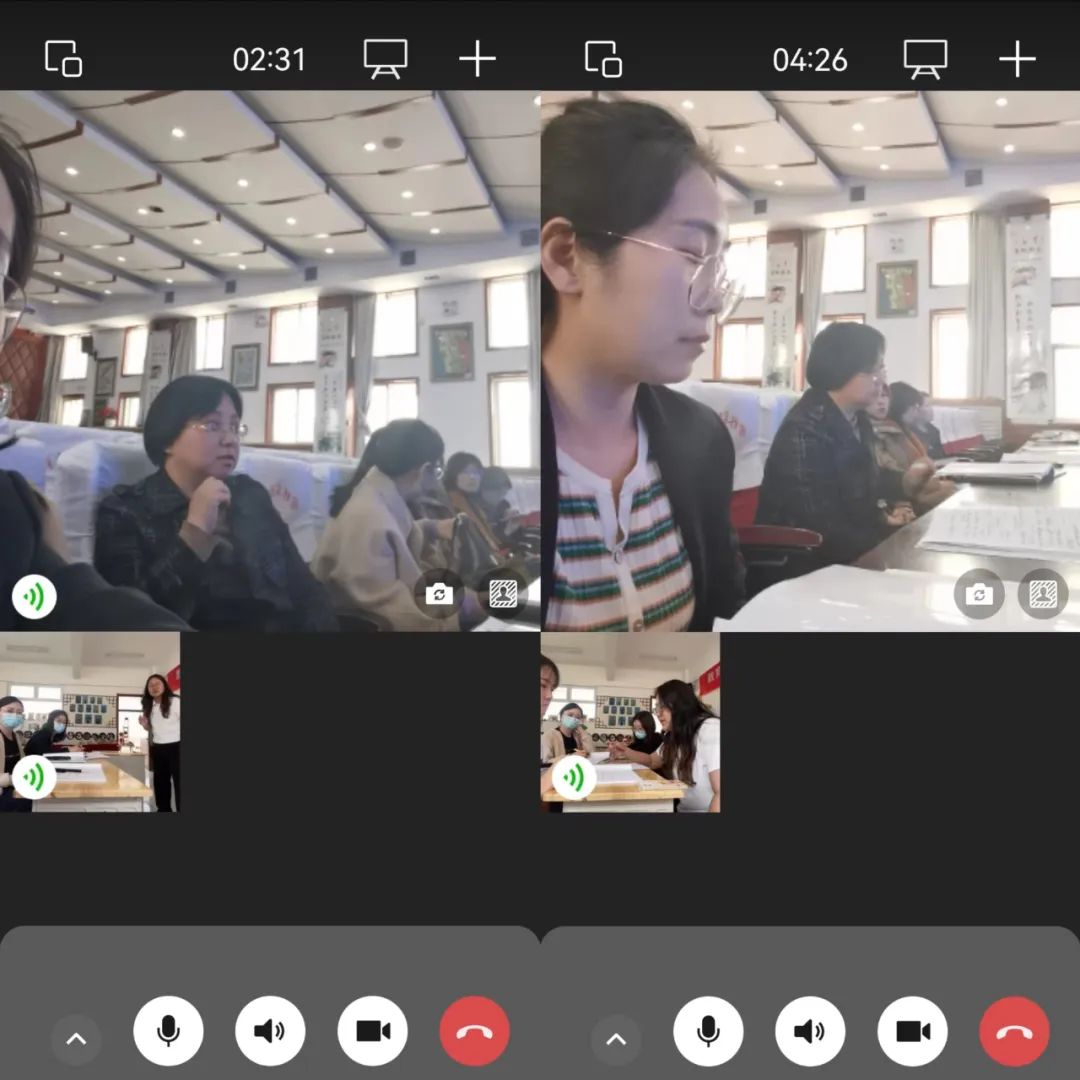The height and width of the screenshot is (1080, 1080).
Task: Mute microphone in left call
Action: pyautogui.click(x=168, y=1031)
